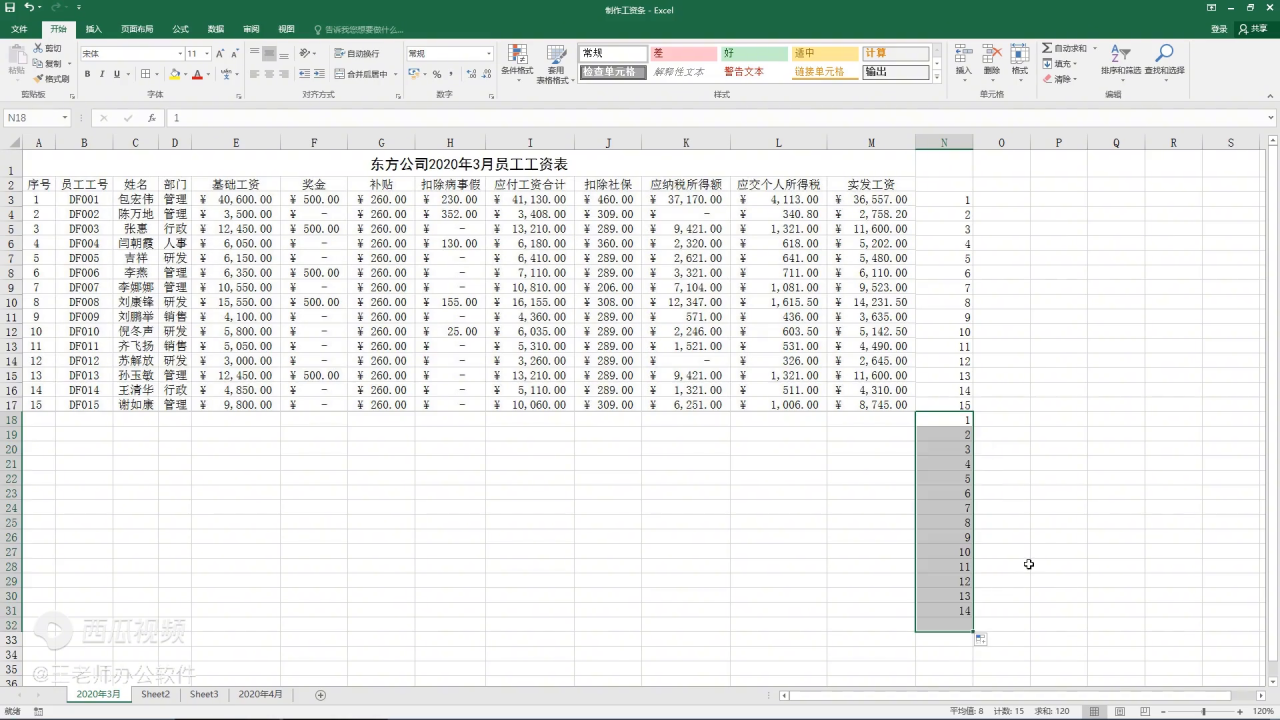Toggle middle vertical alignment
Screen dimensions: 1280x720
270,53
